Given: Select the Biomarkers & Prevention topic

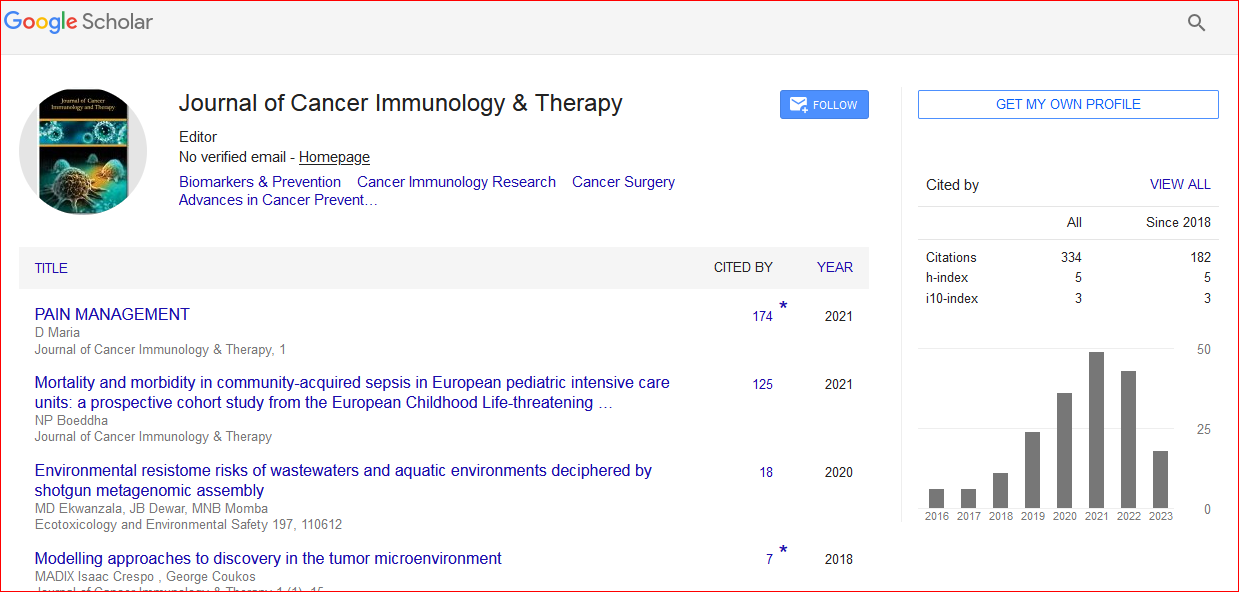Looking at the screenshot, I should 260,182.
